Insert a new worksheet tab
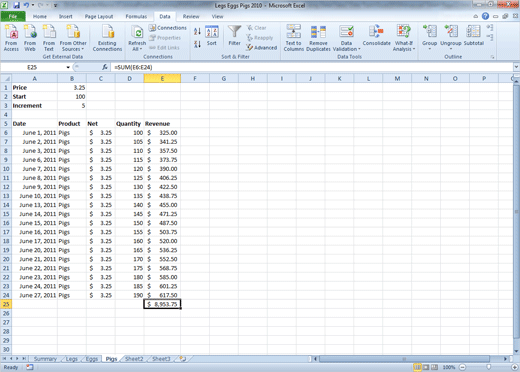Image resolution: width=520 pixels, height=372 pixels. click(x=182, y=359)
